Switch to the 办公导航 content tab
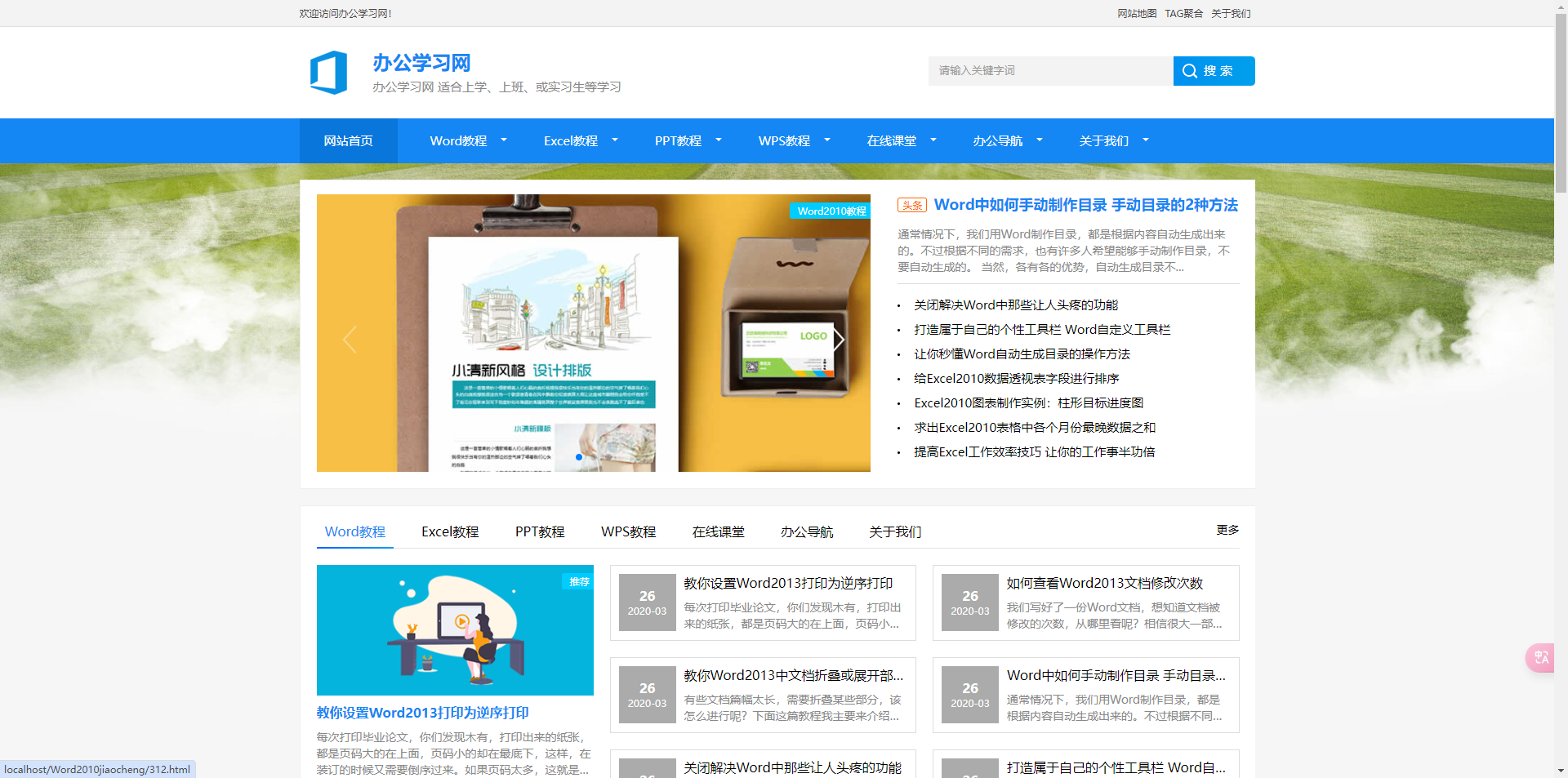 coord(807,531)
